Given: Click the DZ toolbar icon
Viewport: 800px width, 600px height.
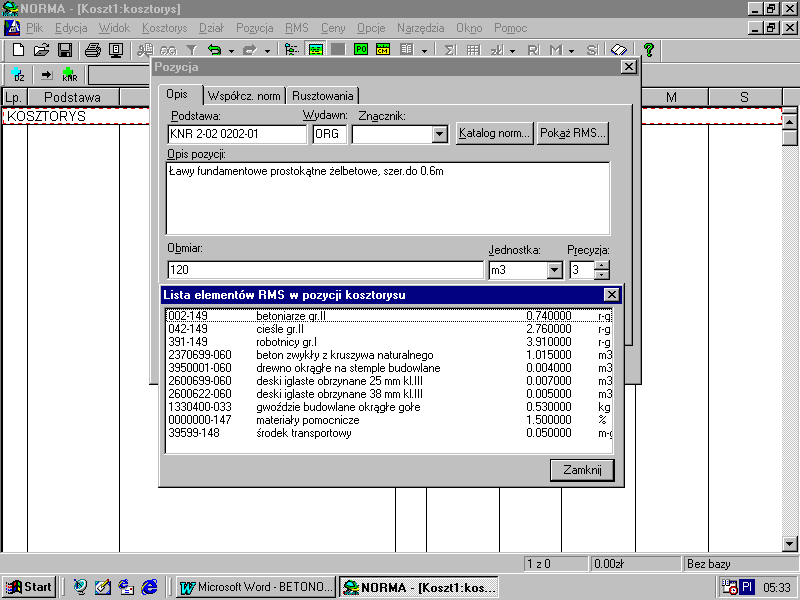Looking at the screenshot, I should [x=18, y=75].
